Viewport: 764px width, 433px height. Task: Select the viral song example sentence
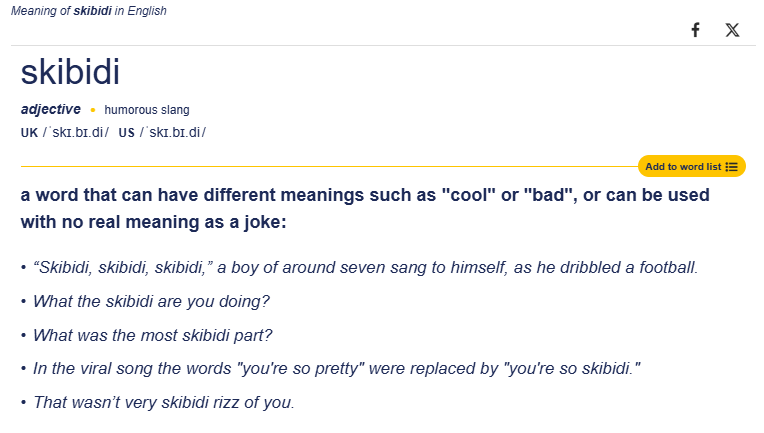[x=336, y=369]
